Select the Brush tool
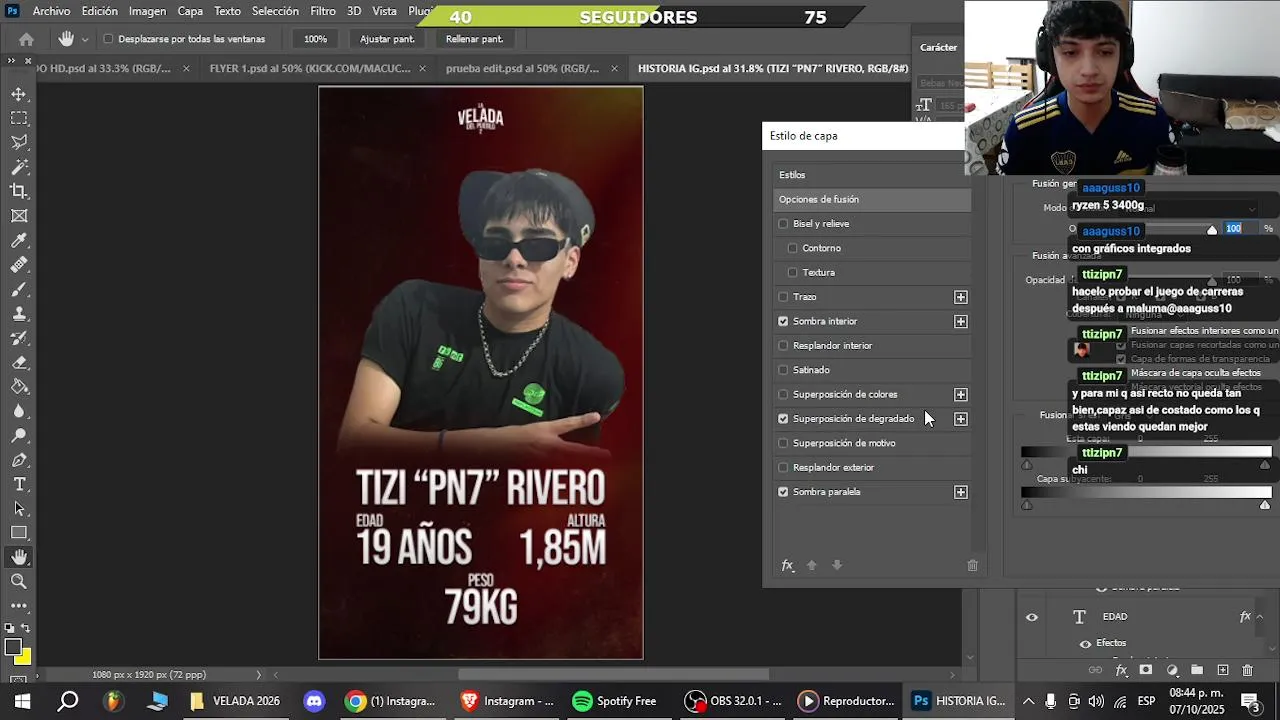 pyautogui.click(x=19, y=289)
